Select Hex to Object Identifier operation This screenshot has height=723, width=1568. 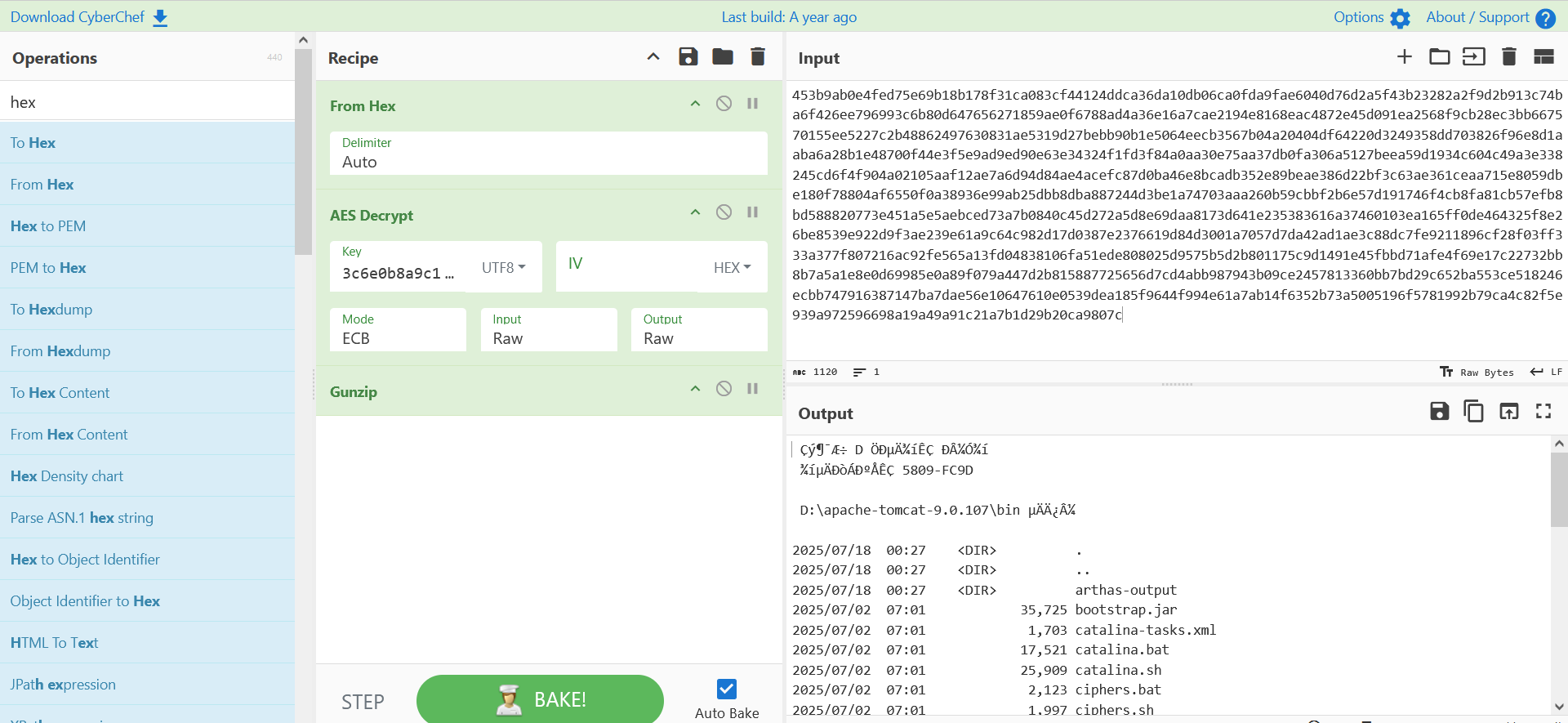tap(147, 560)
